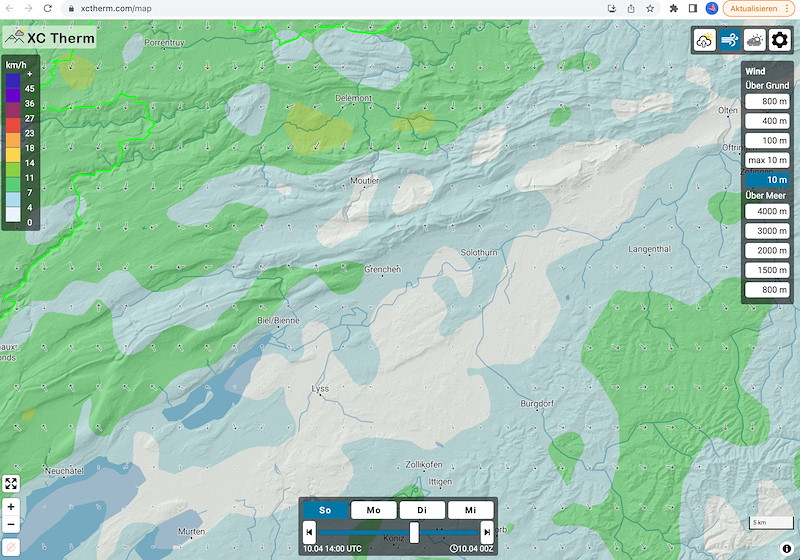Image resolution: width=800 pixels, height=560 pixels.
Task: Click the time slider handle
Action: pyautogui.click(x=414, y=532)
